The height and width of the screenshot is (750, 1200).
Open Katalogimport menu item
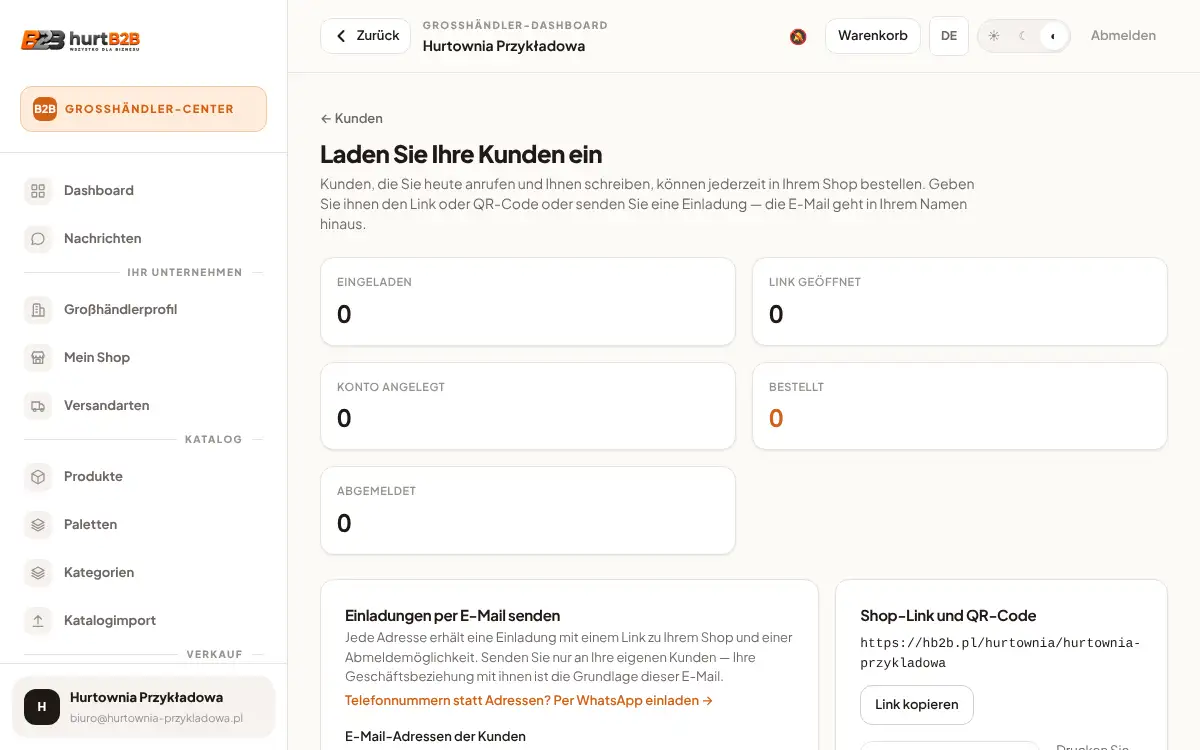[143, 621]
